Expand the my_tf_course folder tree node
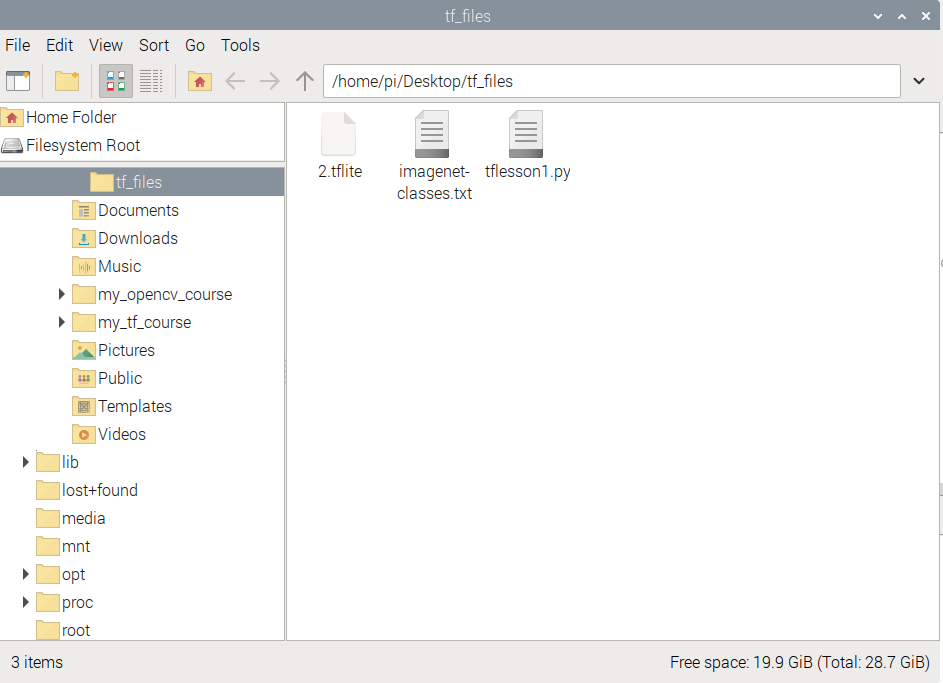This screenshot has width=943, height=683. click(x=62, y=322)
